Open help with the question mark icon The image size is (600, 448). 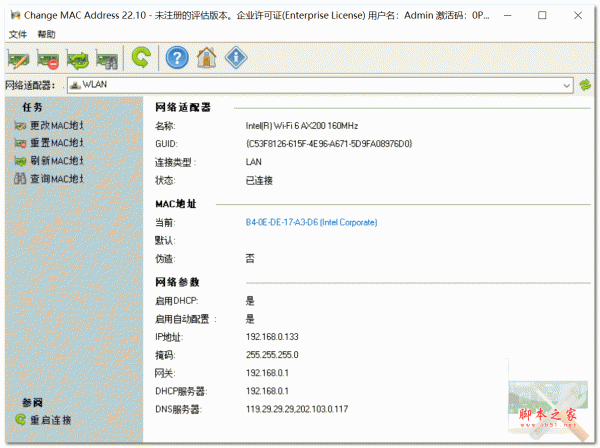(177, 58)
